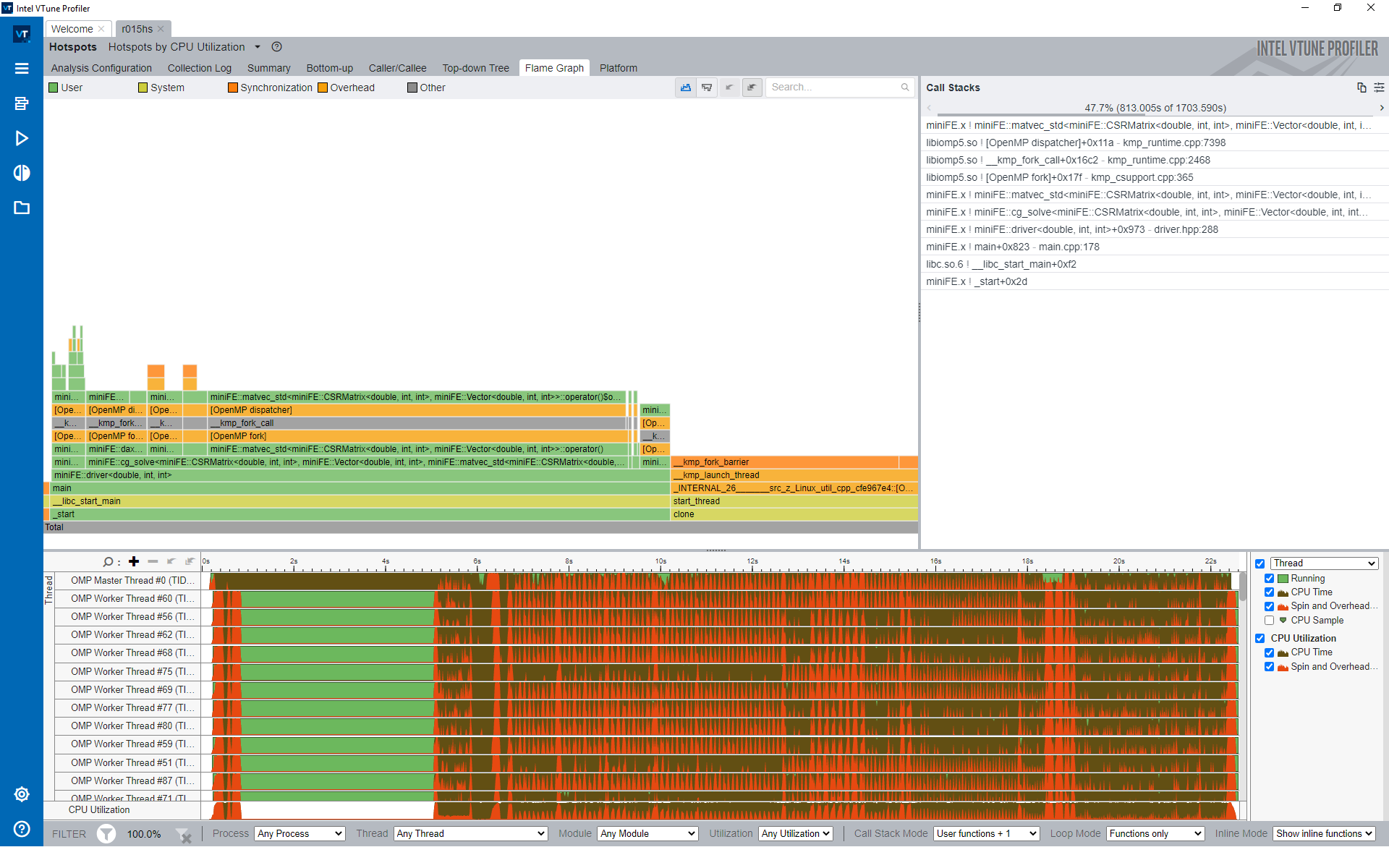Switch to the flame graph layout icon

click(685, 88)
